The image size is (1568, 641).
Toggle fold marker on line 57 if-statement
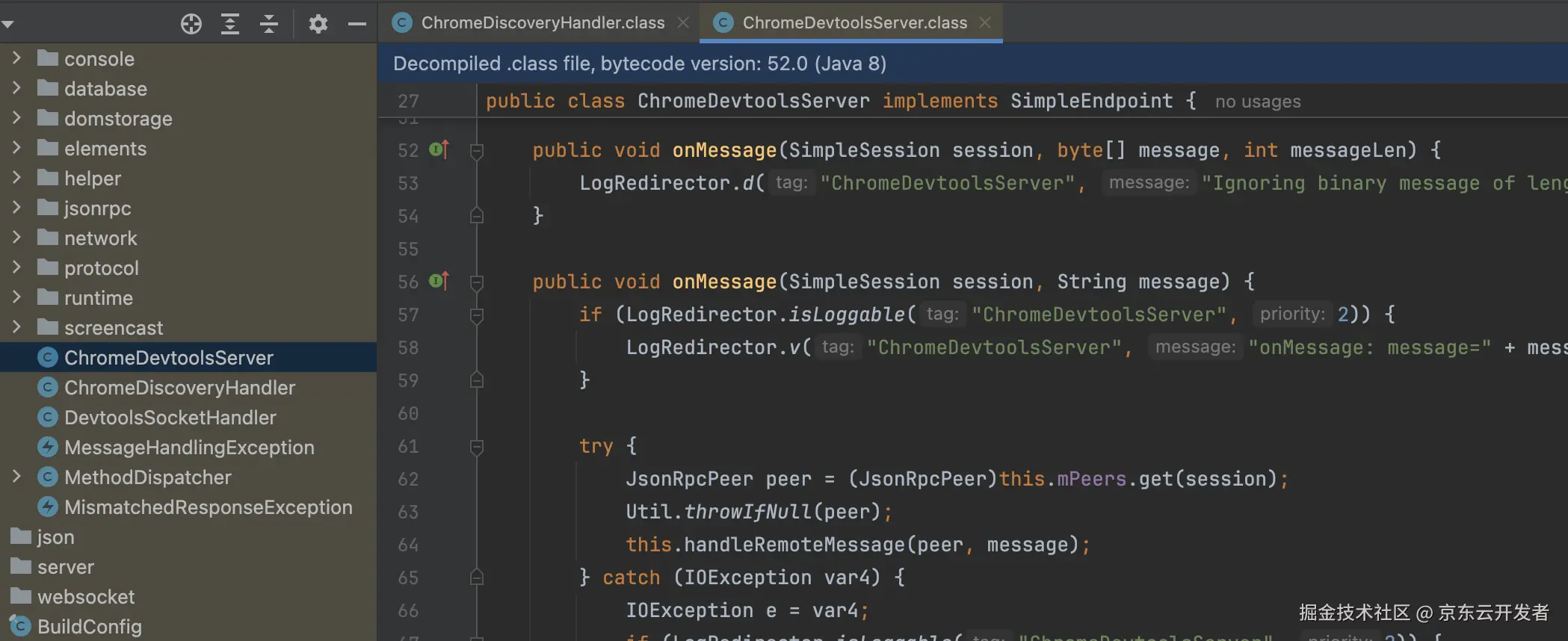(477, 316)
